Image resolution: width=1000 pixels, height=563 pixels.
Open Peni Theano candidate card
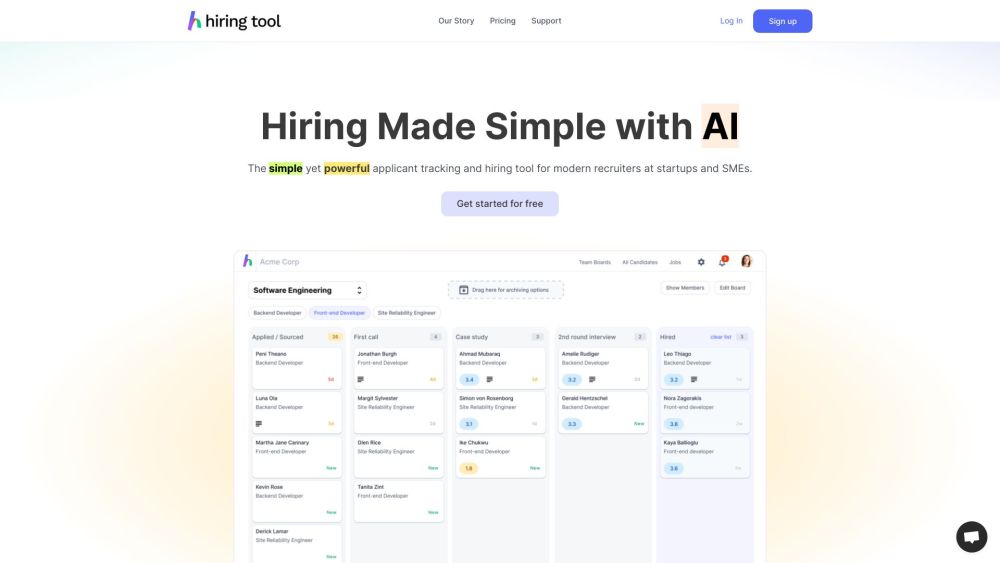coord(296,367)
